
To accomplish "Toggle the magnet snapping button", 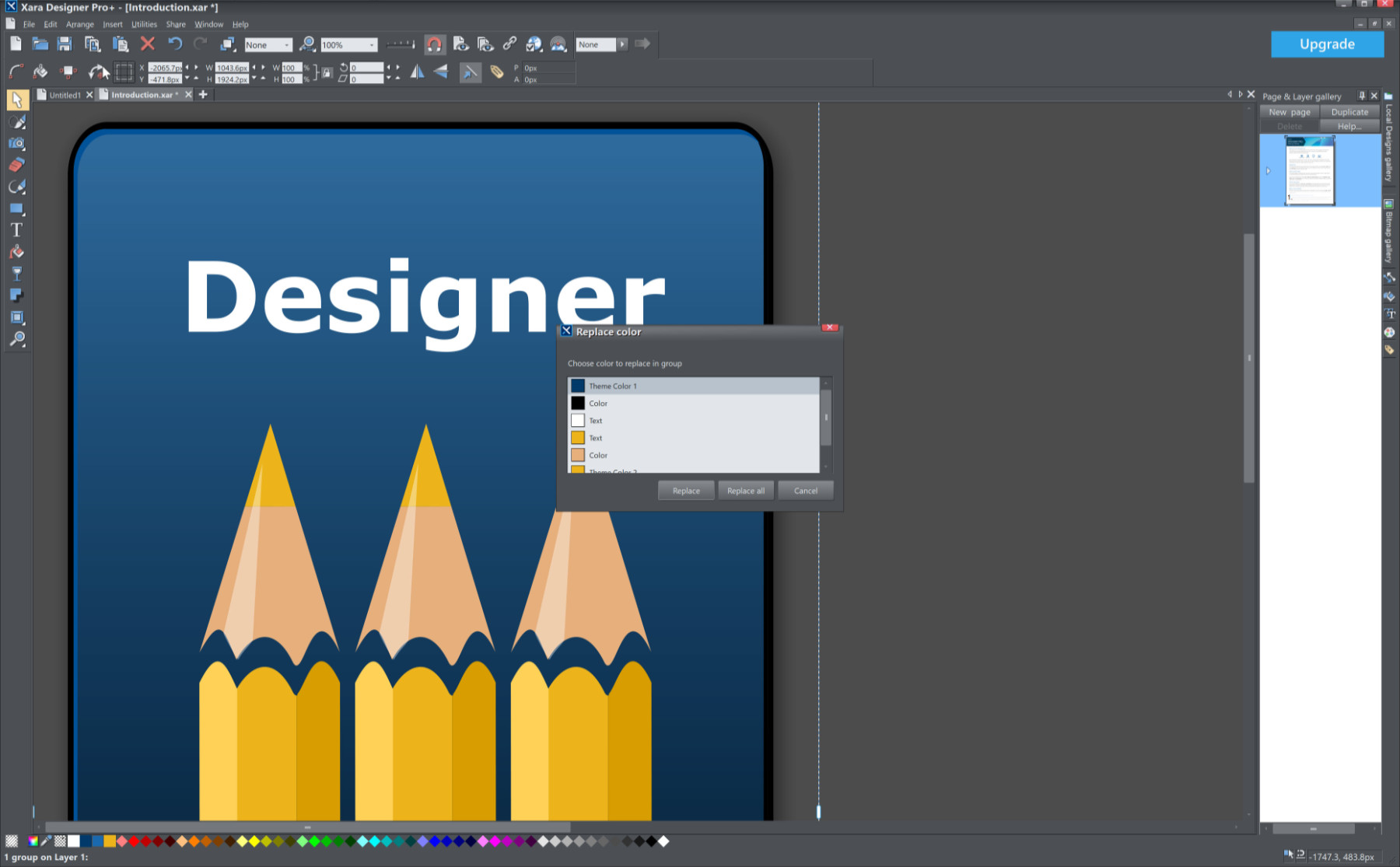I will [x=434, y=44].
